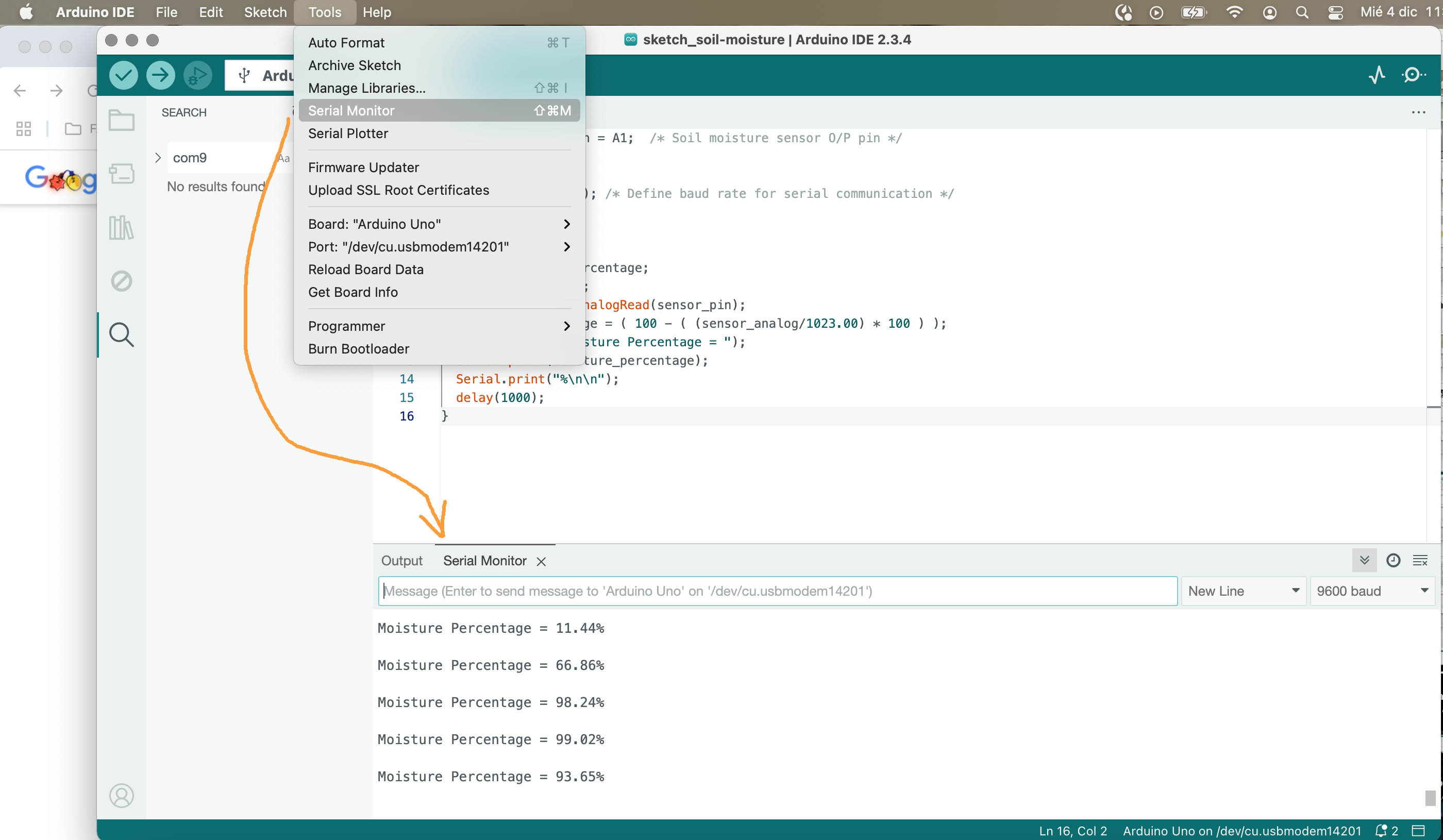The width and height of the screenshot is (1443, 840).
Task: Expand the Programmer submenu
Action: pyautogui.click(x=439, y=326)
